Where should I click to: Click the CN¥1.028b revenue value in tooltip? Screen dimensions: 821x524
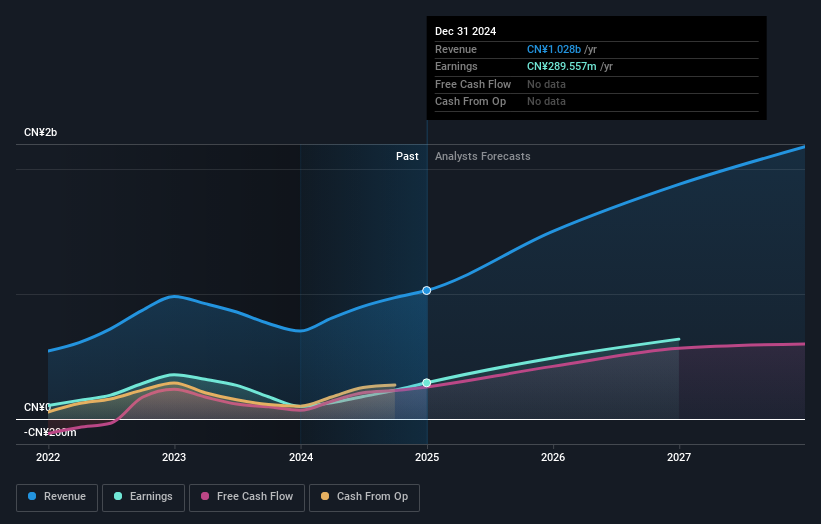555,49
